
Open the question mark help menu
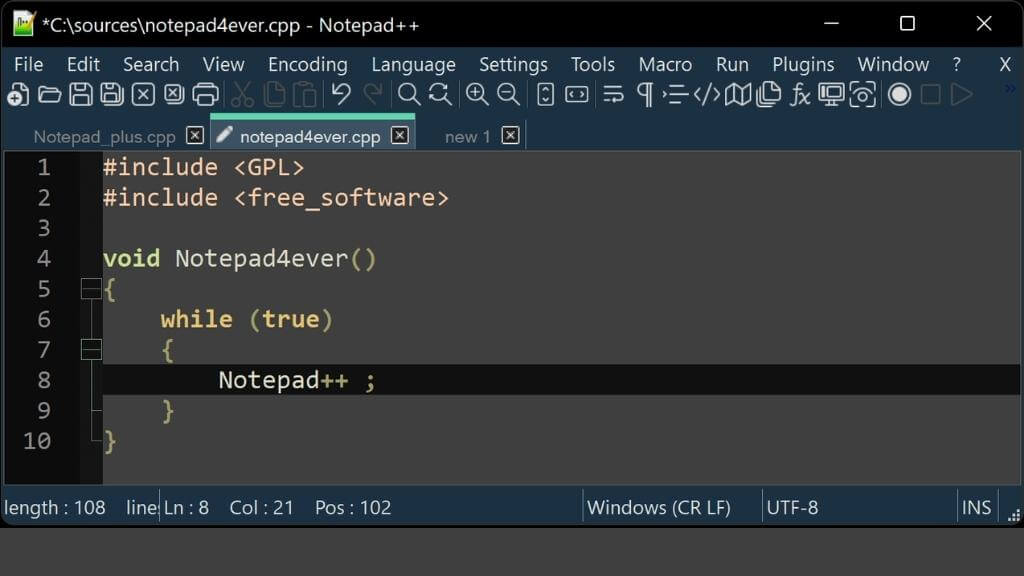tap(957, 65)
